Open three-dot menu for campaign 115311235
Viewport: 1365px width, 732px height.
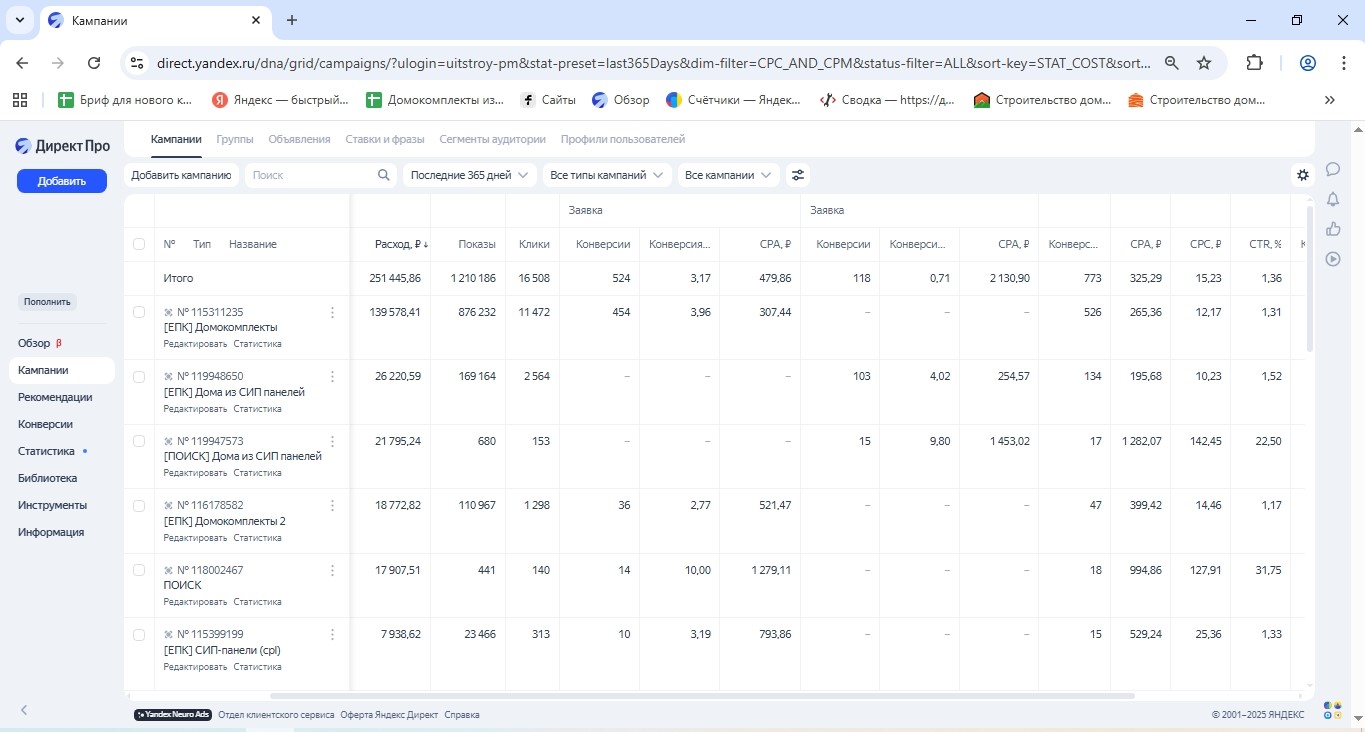pos(333,312)
